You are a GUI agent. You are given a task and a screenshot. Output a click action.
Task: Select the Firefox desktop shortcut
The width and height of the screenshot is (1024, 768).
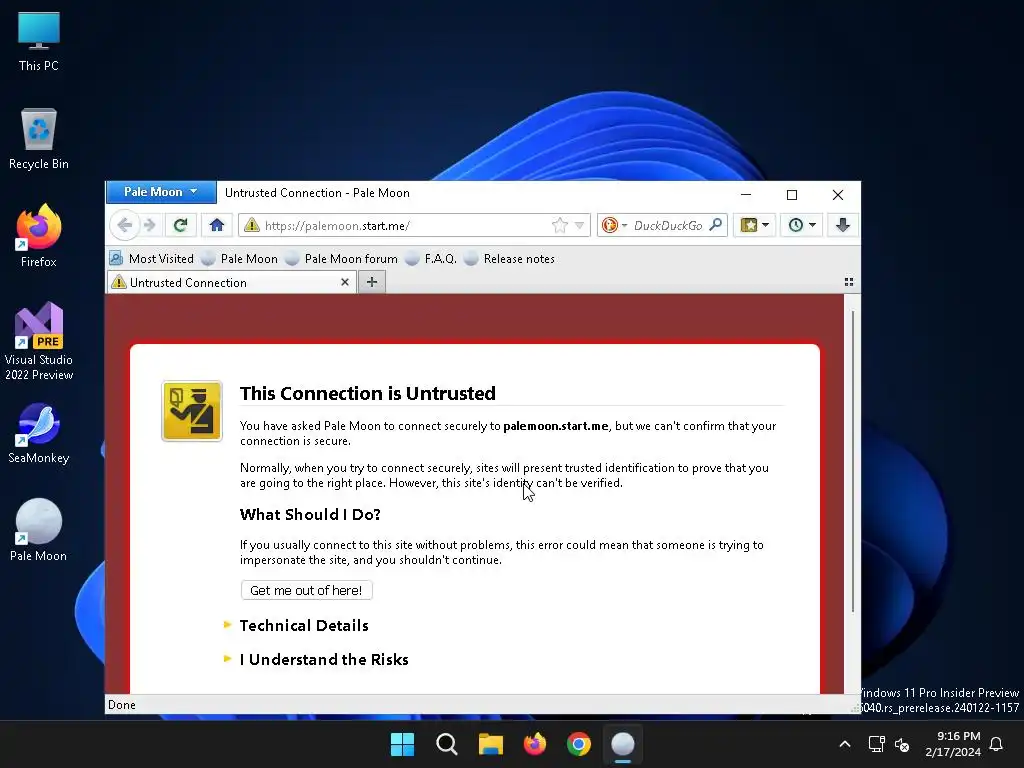[39, 236]
